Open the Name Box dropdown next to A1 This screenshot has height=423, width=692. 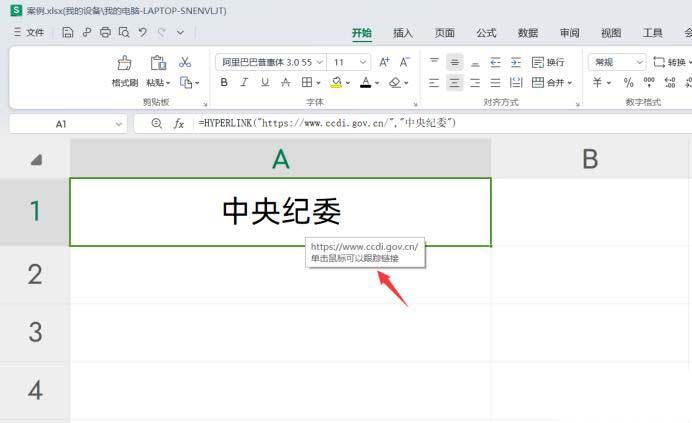click(x=118, y=124)
